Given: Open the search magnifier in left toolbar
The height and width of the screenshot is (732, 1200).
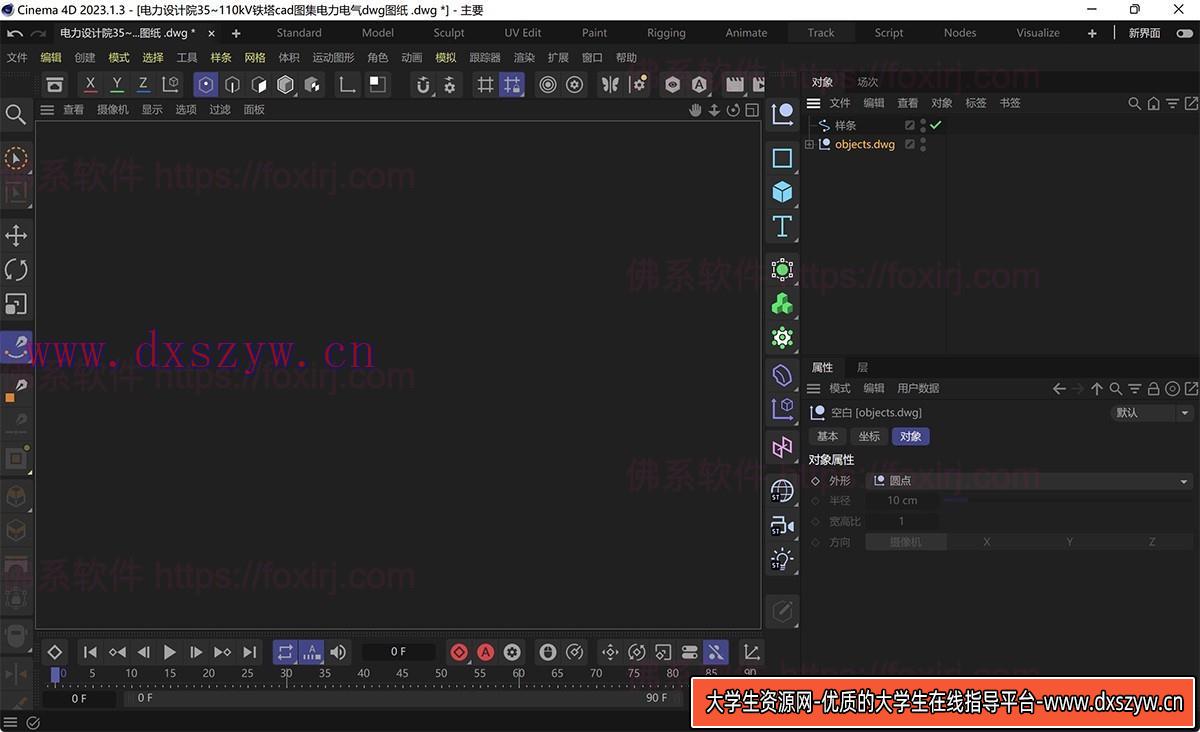Looking at the screenshot, I should tap(16, 115).
